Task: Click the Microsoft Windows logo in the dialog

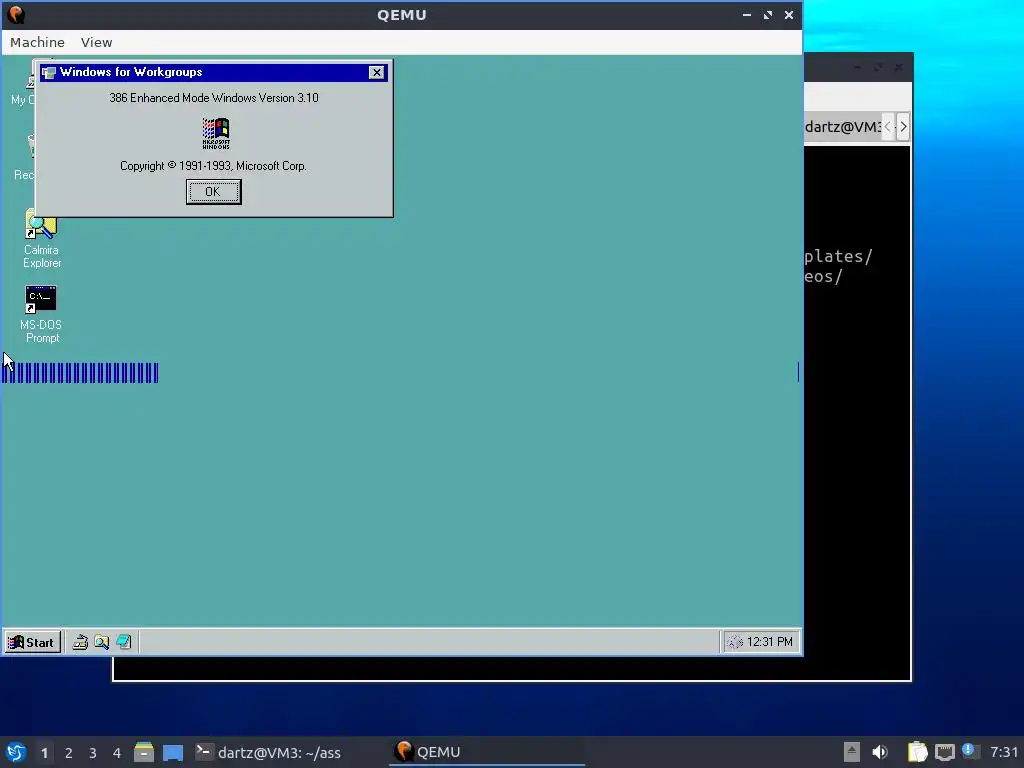Action: coord(216,133)
